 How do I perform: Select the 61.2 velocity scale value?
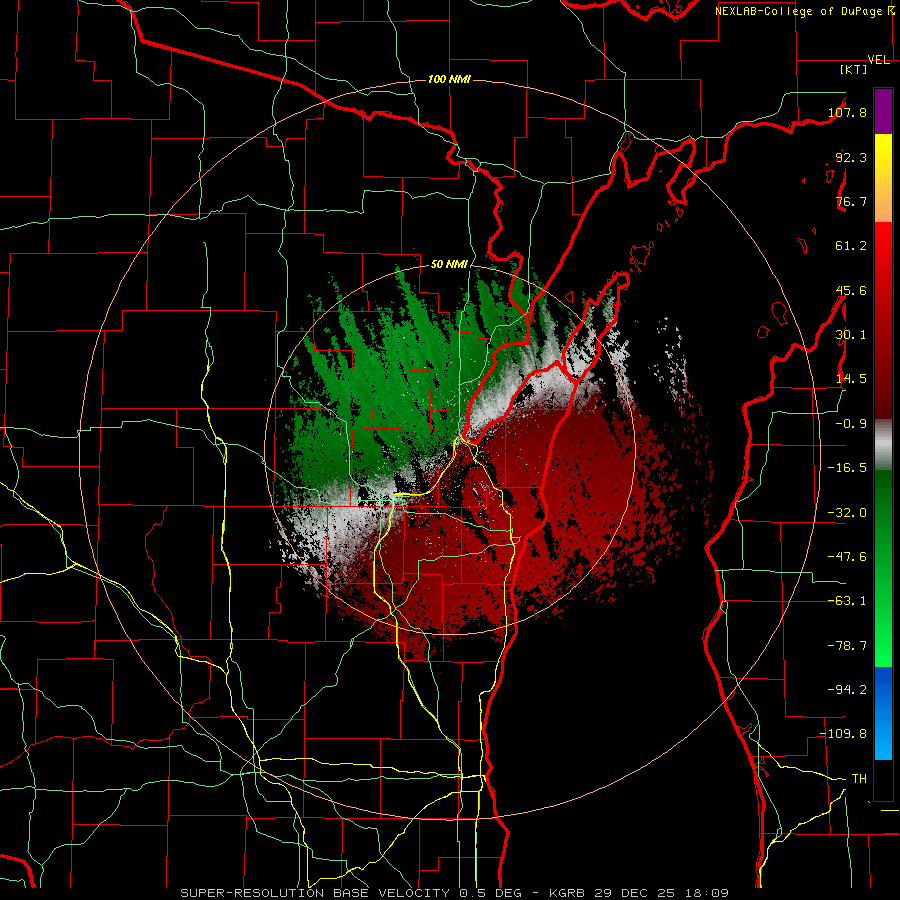click(851, 246)
